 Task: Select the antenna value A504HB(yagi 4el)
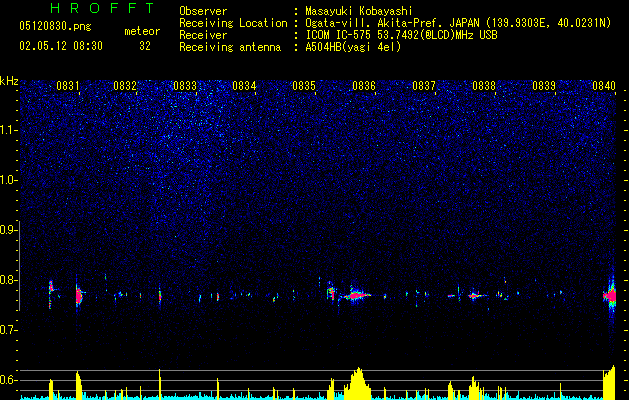[x=353, y=47]
